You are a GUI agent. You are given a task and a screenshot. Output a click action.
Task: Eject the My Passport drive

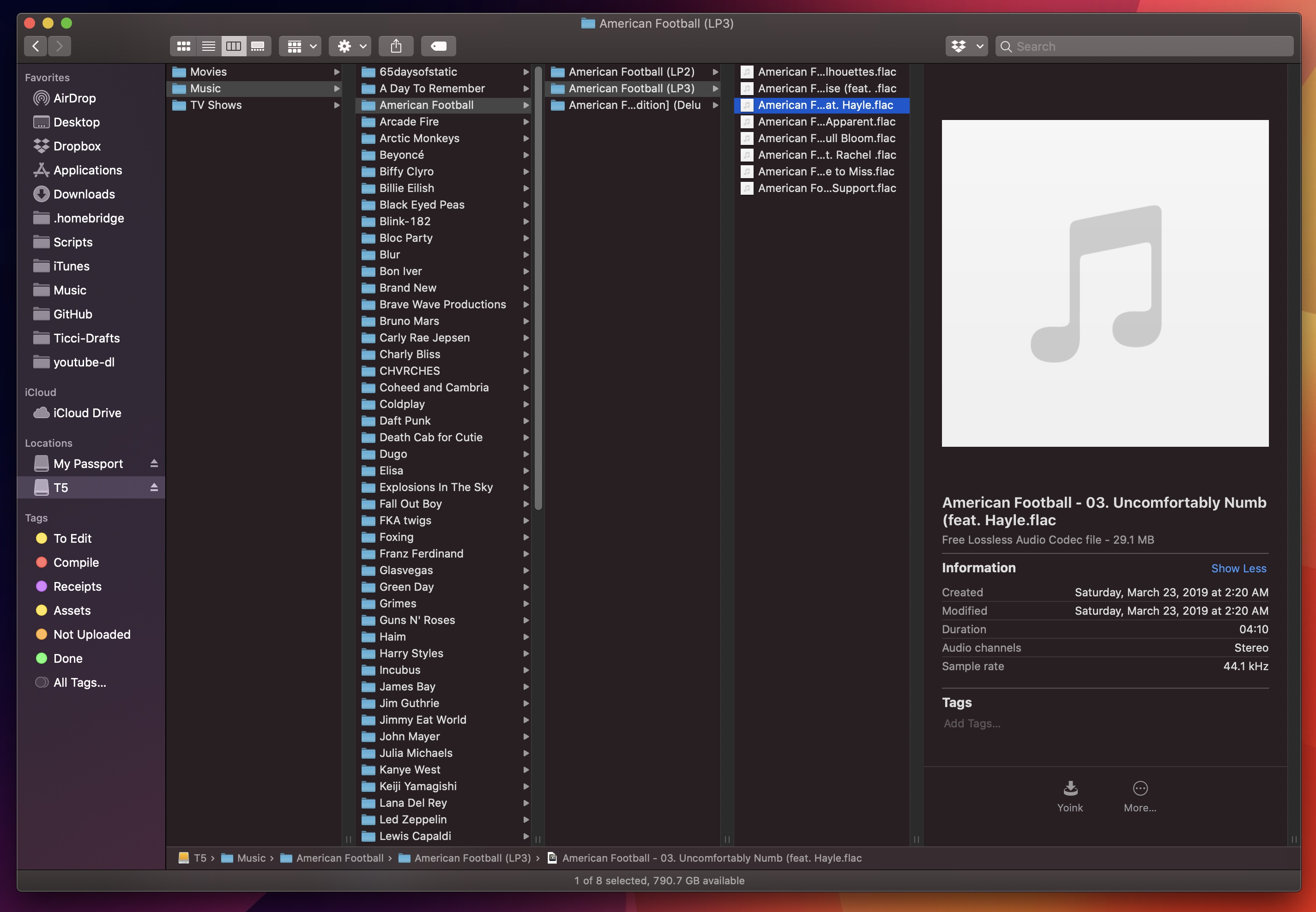154,463
